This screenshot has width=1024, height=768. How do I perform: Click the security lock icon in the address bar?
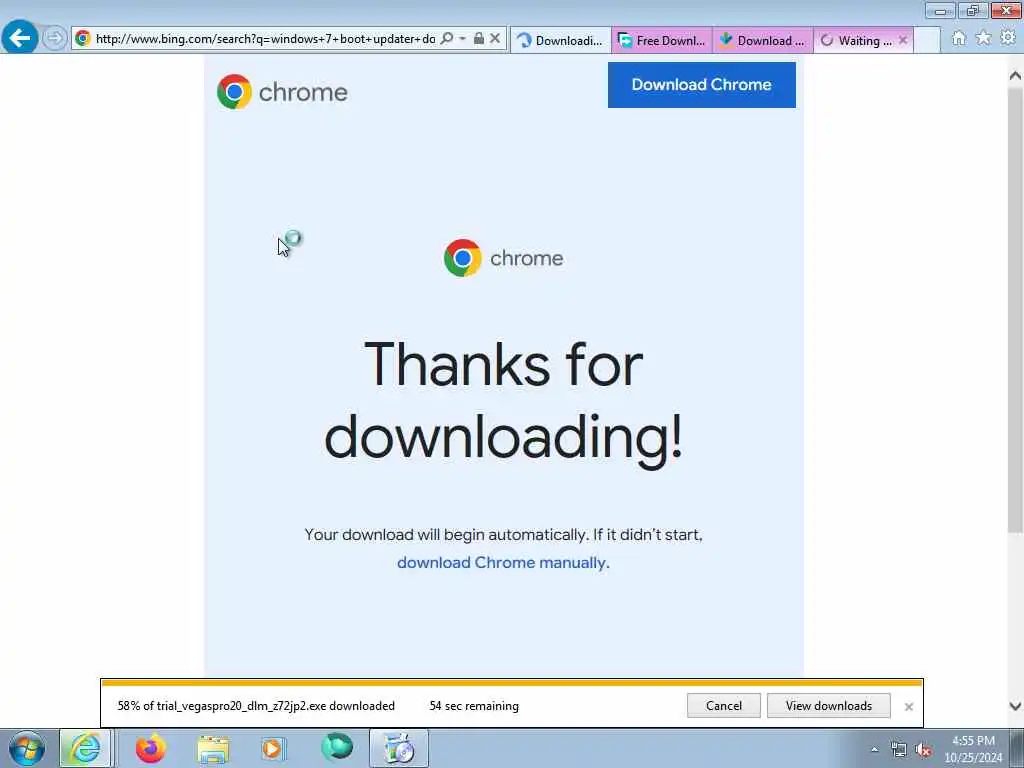click(x=479, y=39)
